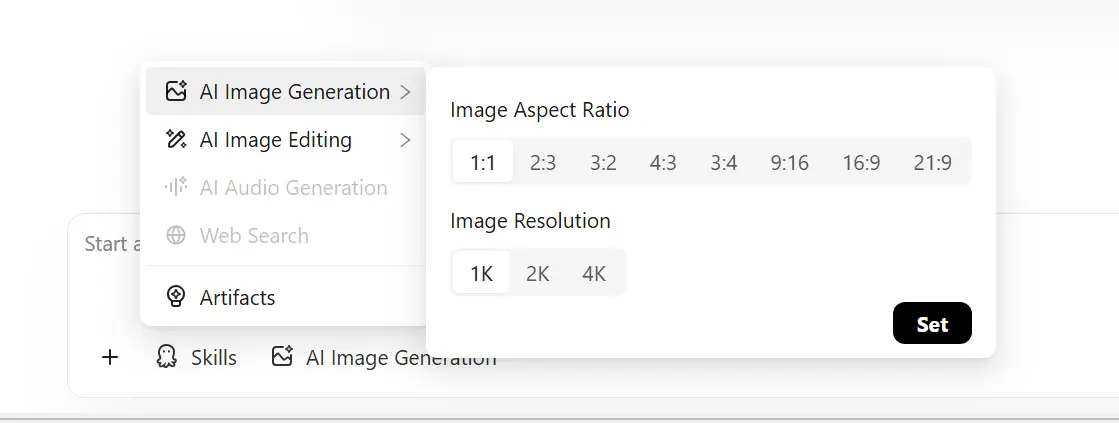Pick the 9:16 aspect ratio

[789, 163]
